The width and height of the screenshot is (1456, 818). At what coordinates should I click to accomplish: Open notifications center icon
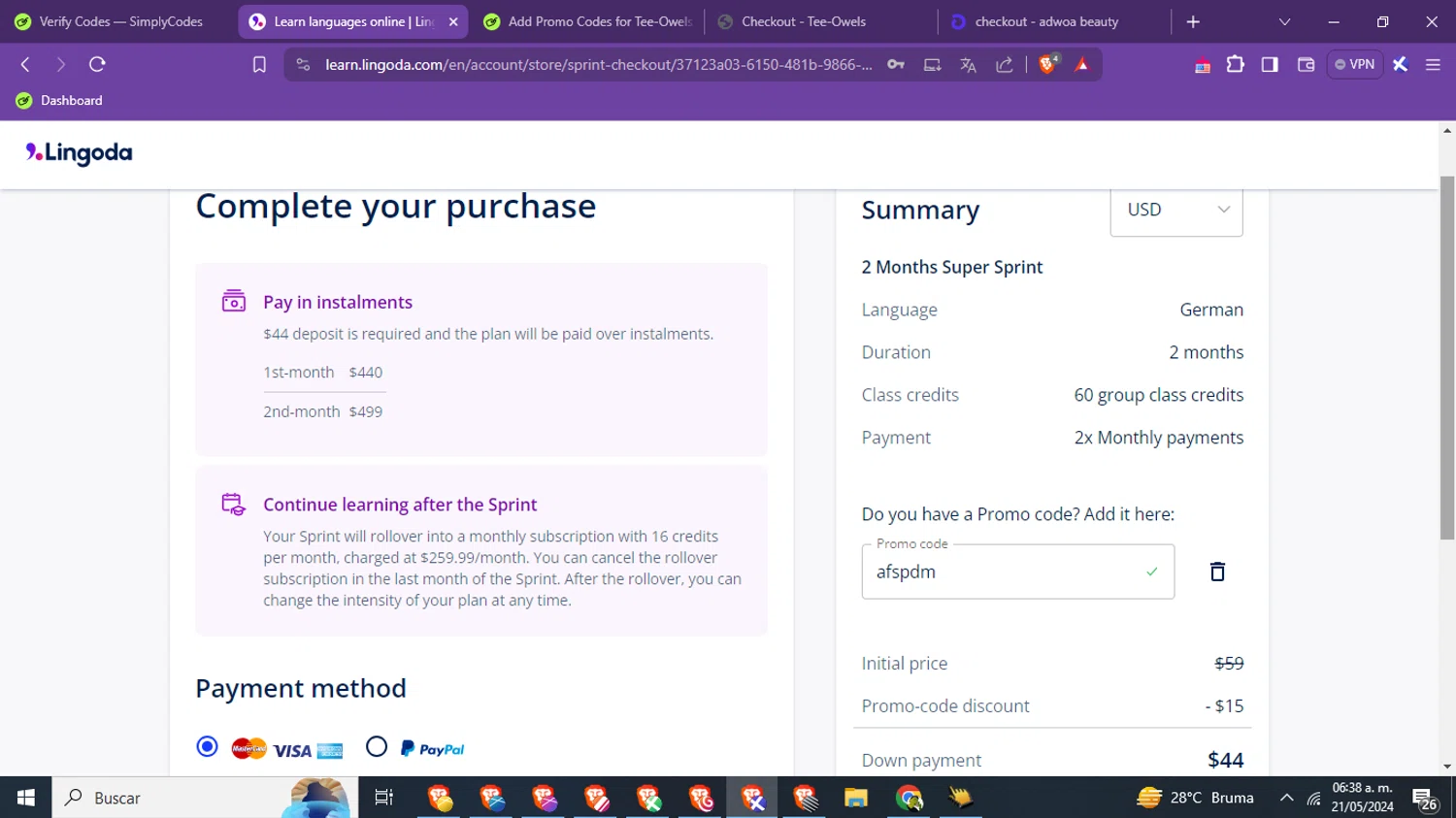pyautogui.click(x=1424, y=799)
